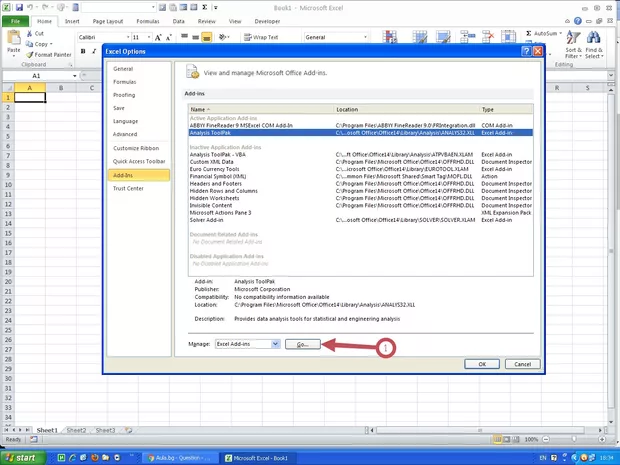
Task: Open the General number format dropdown
Action: [x=367, y=36]
